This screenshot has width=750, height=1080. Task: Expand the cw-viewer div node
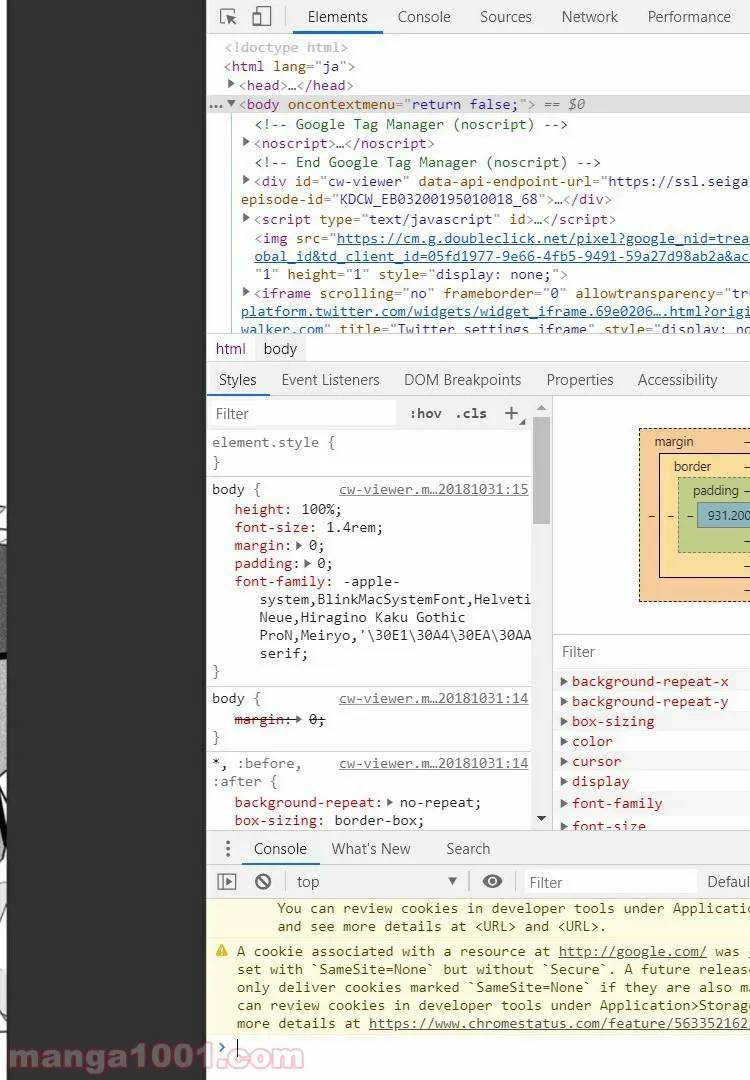click(247, 181)
